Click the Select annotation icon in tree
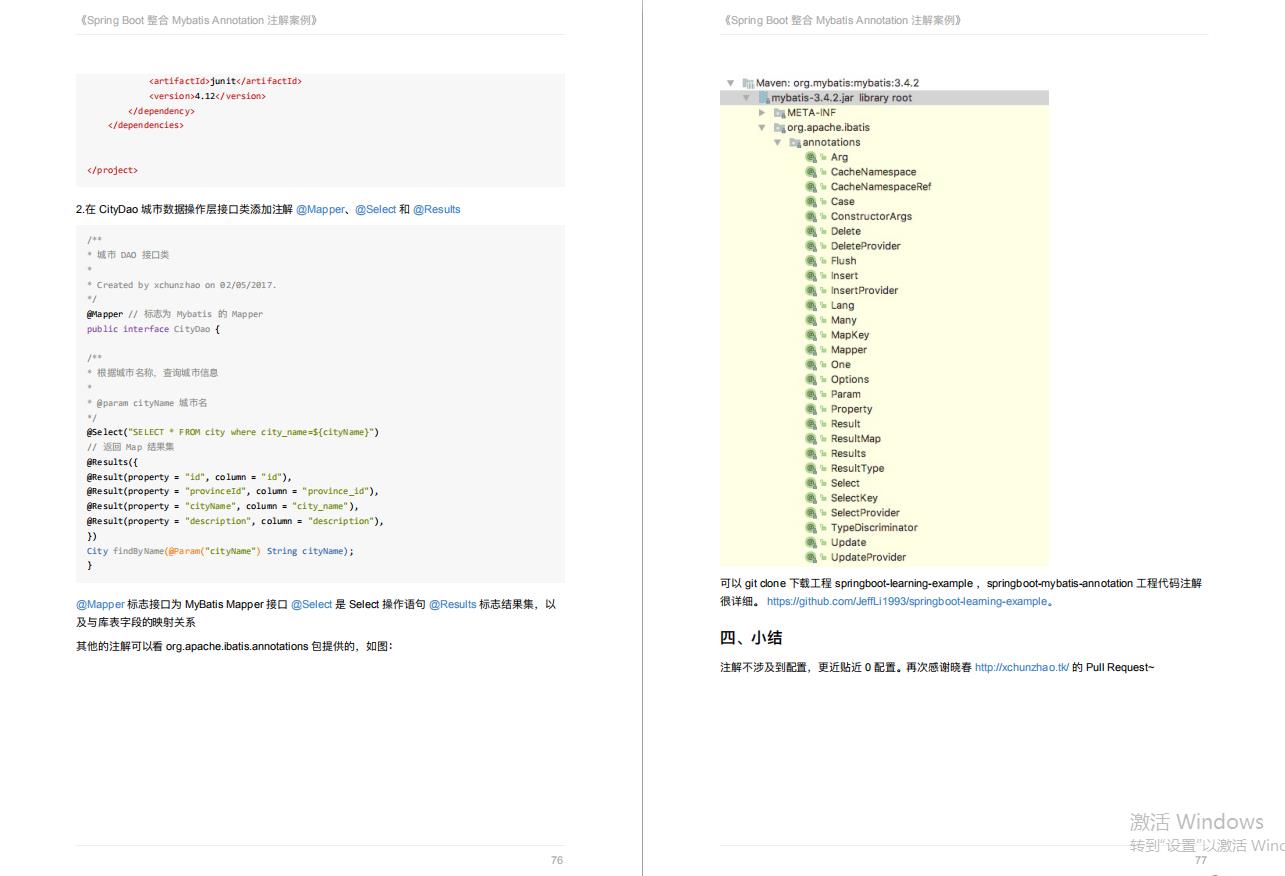Image resolution: width=1285 pixels, height=876 pixels. (x=811, y=483)
